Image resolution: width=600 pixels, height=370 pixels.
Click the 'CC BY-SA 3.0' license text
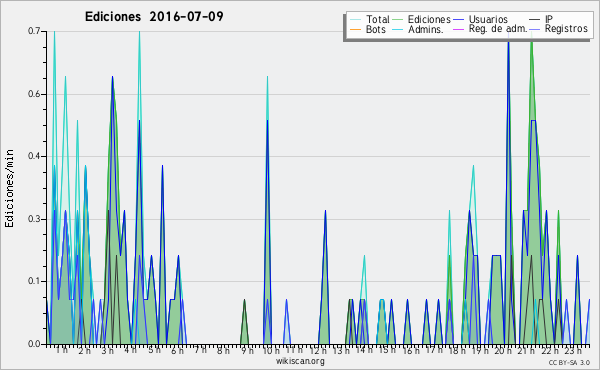click(x=569, y=362)
